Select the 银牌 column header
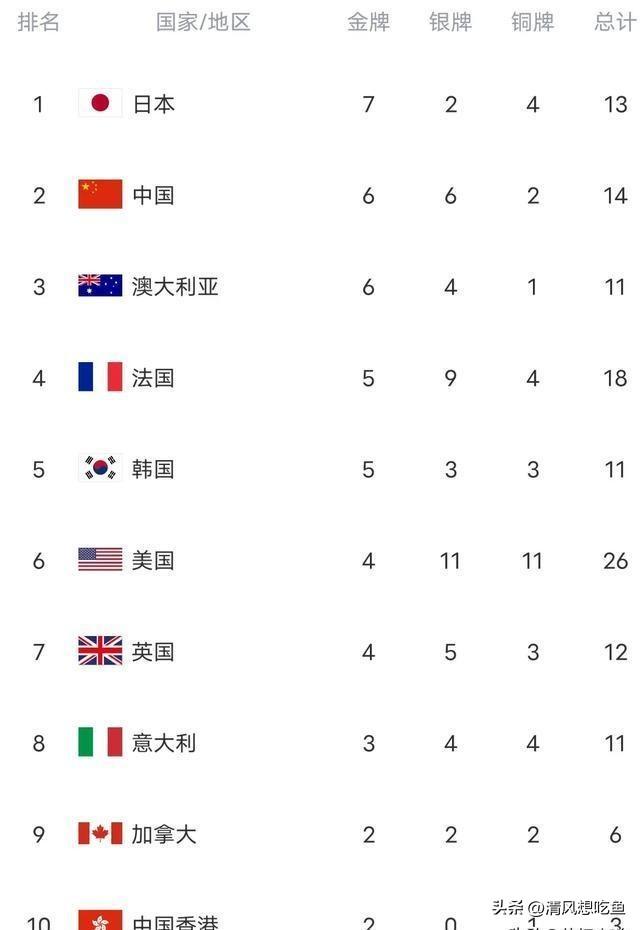640x930 pixels. [x=450, y=22]
